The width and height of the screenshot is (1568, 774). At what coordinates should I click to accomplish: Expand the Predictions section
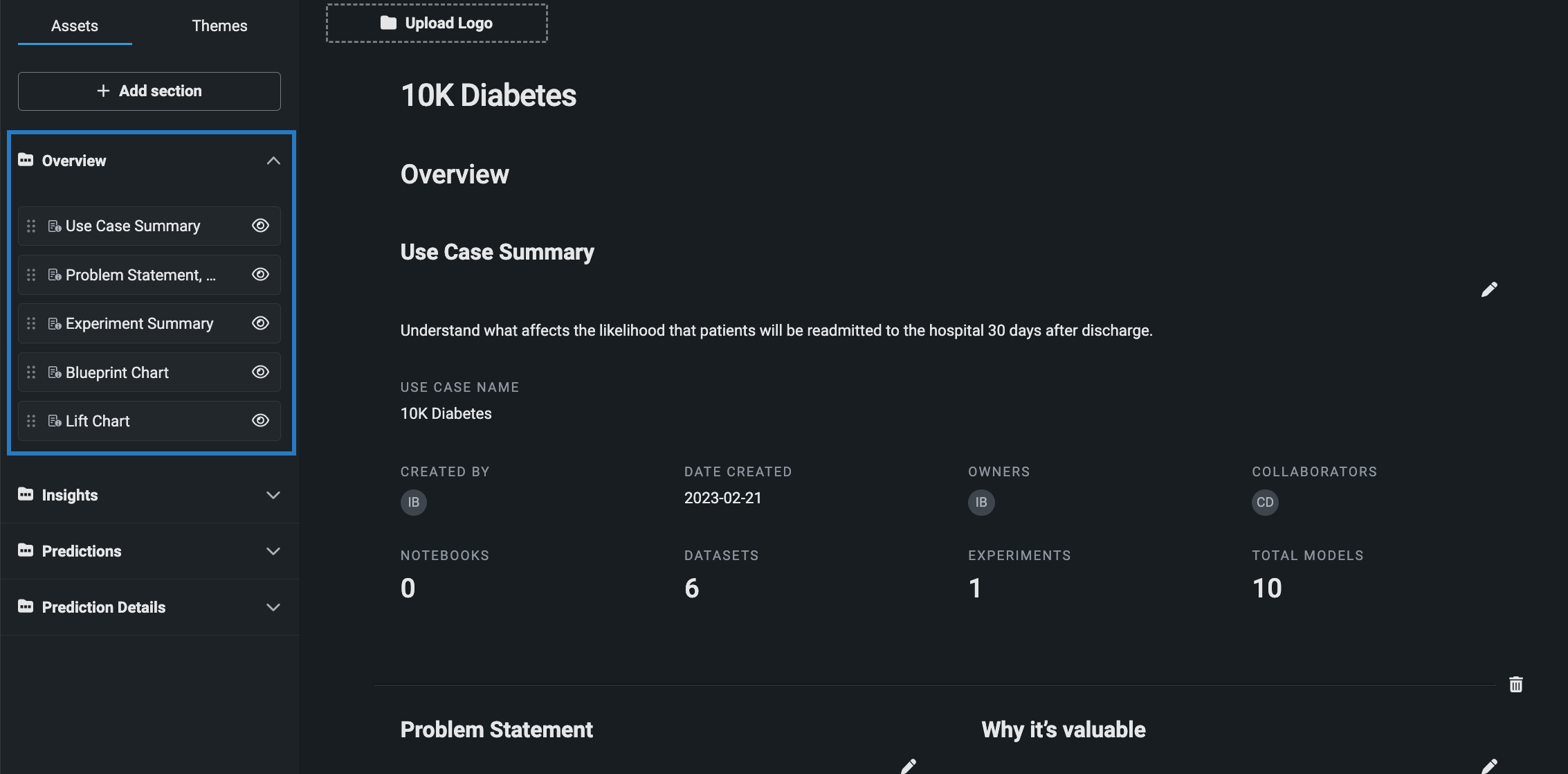273,551
